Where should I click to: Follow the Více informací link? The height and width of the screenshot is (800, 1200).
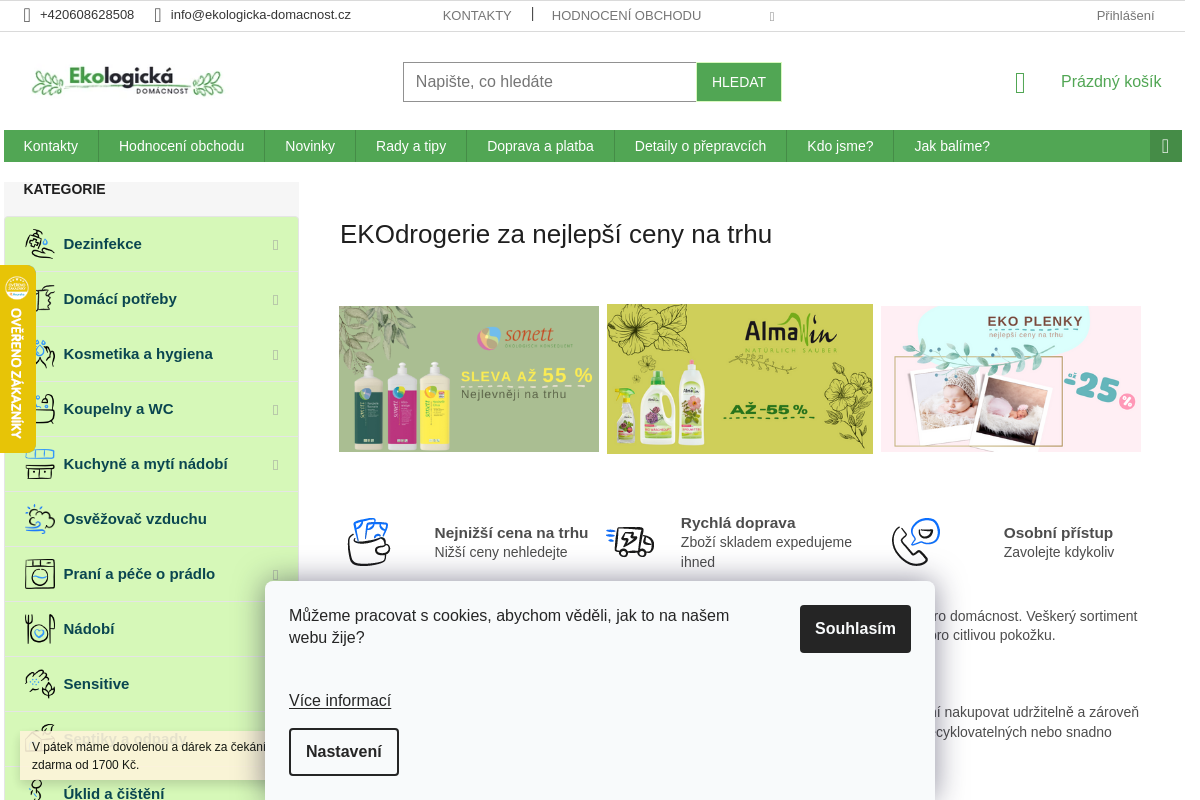pos(340,701)
